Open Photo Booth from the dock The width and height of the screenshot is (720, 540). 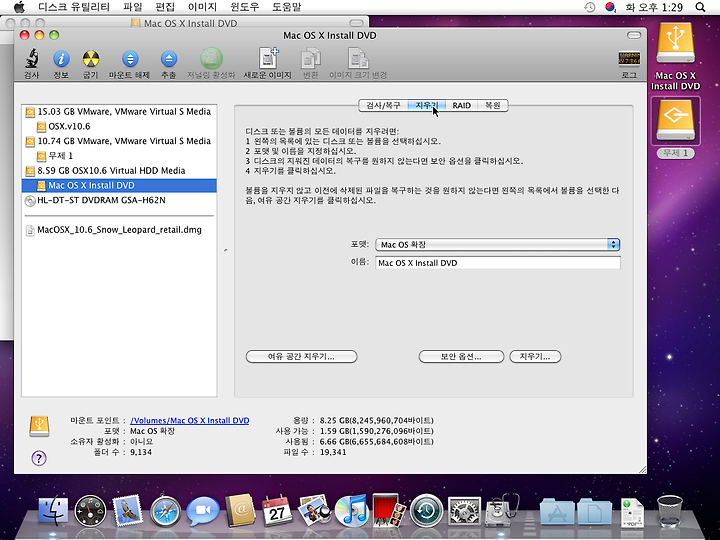389,510
